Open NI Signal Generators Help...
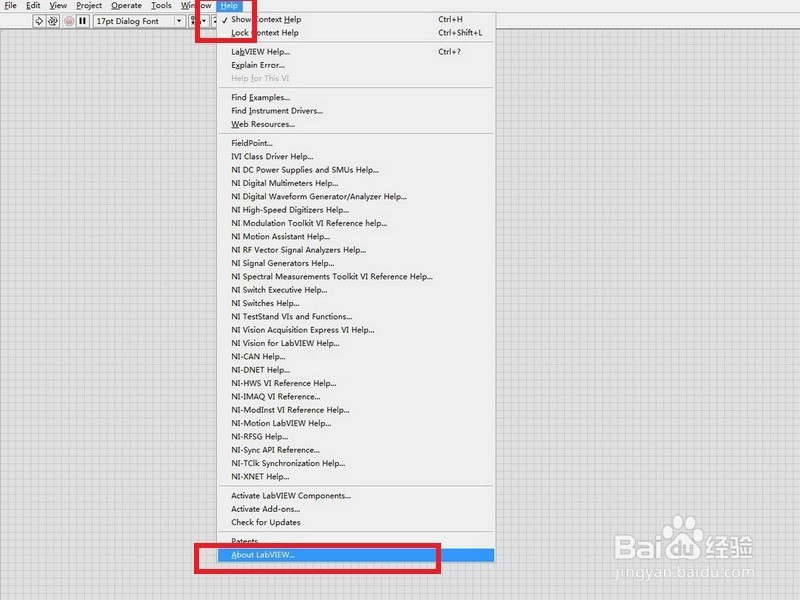800x600 pixels. (x=356, y=263)
